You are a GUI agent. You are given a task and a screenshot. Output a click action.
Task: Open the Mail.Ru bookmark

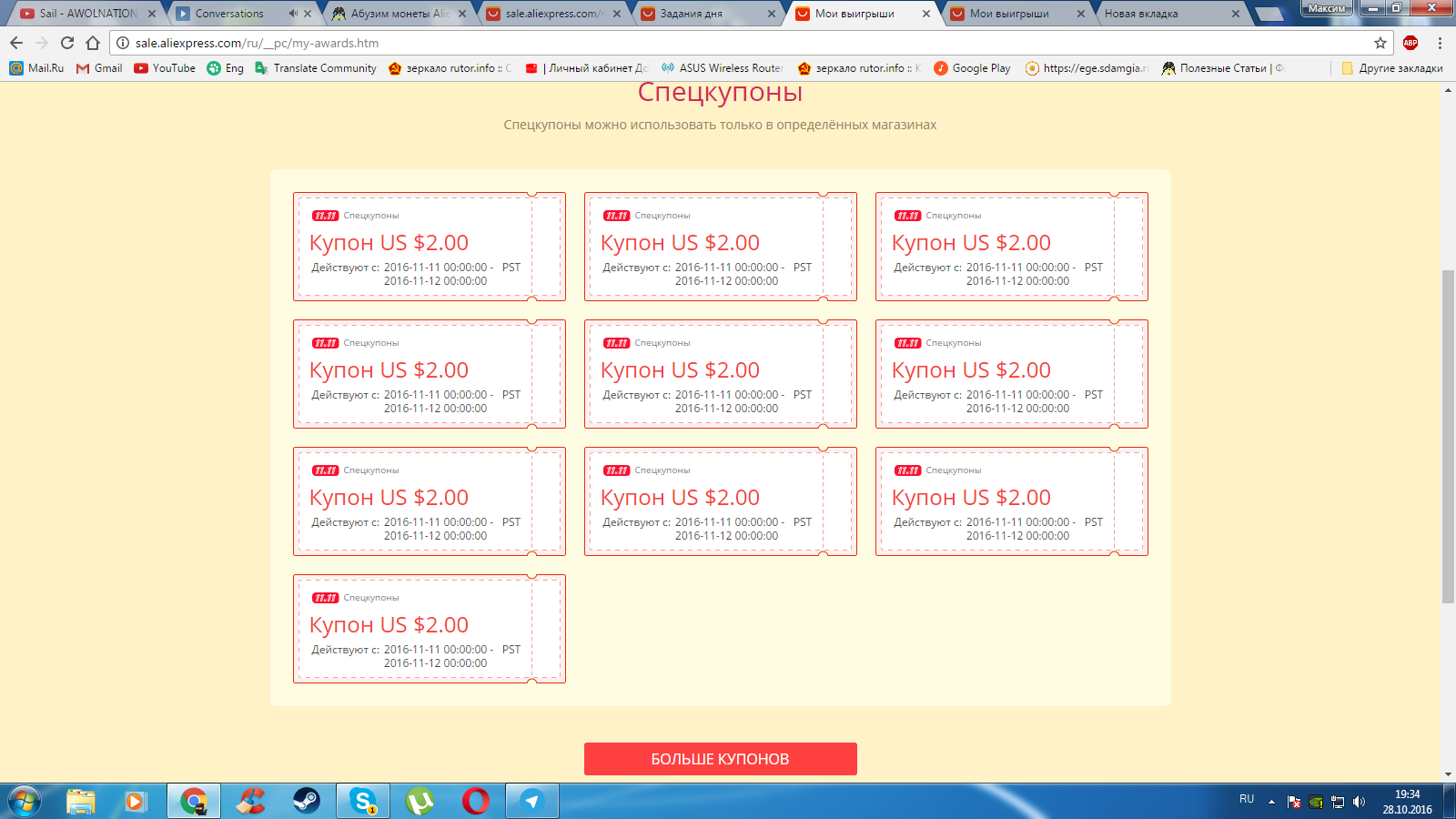click(37, 68)
